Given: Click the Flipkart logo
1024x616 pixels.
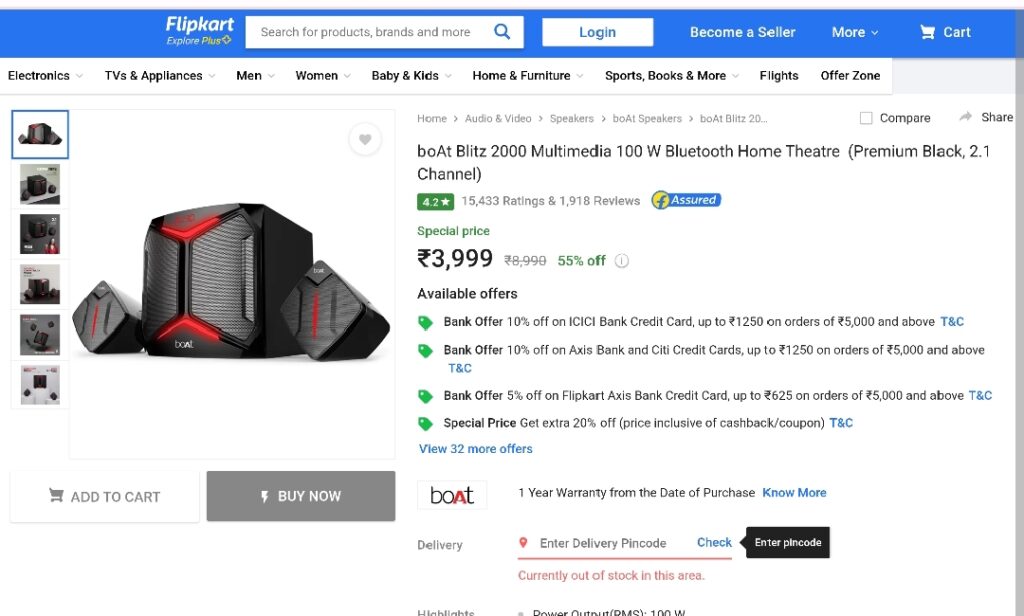Looking at the screenshot, I should point(199,31).
